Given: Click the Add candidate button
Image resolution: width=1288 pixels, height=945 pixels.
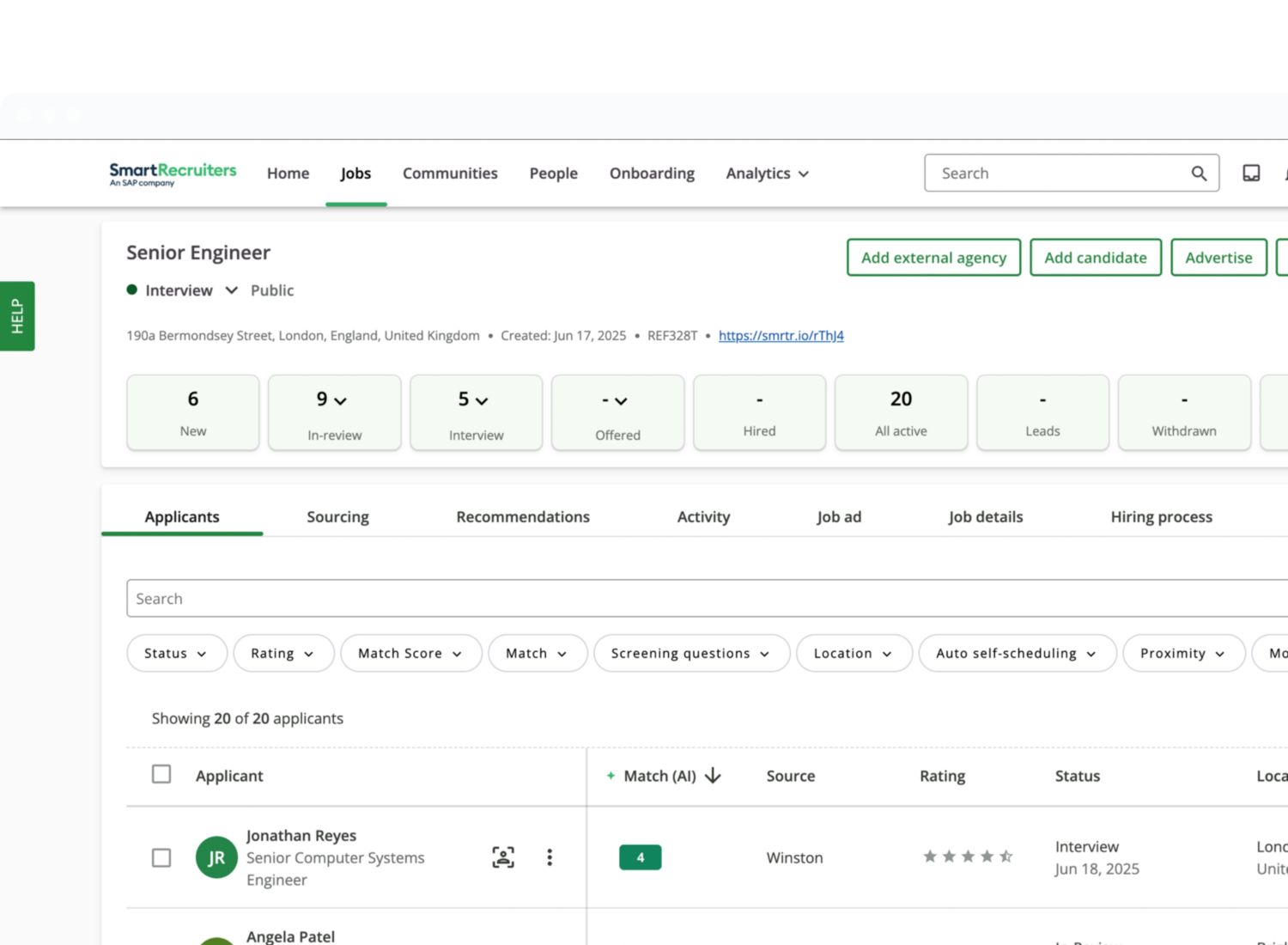Looking at the screenshot, I should click(x=1095, y=258).
